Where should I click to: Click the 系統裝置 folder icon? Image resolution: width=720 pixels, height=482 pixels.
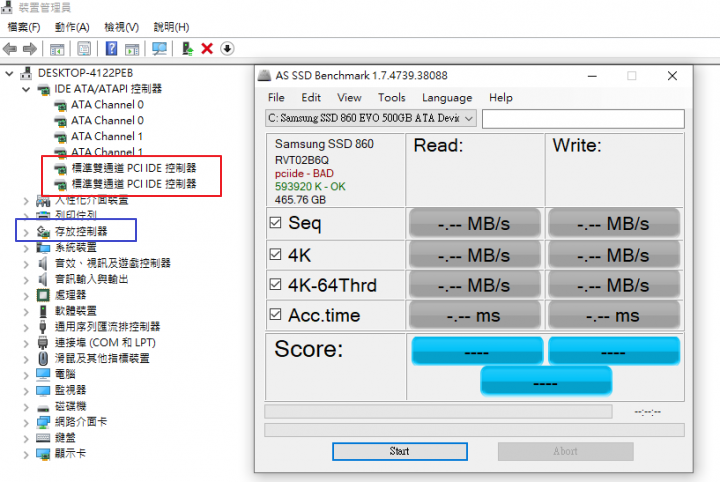click(x=43, y=247)
